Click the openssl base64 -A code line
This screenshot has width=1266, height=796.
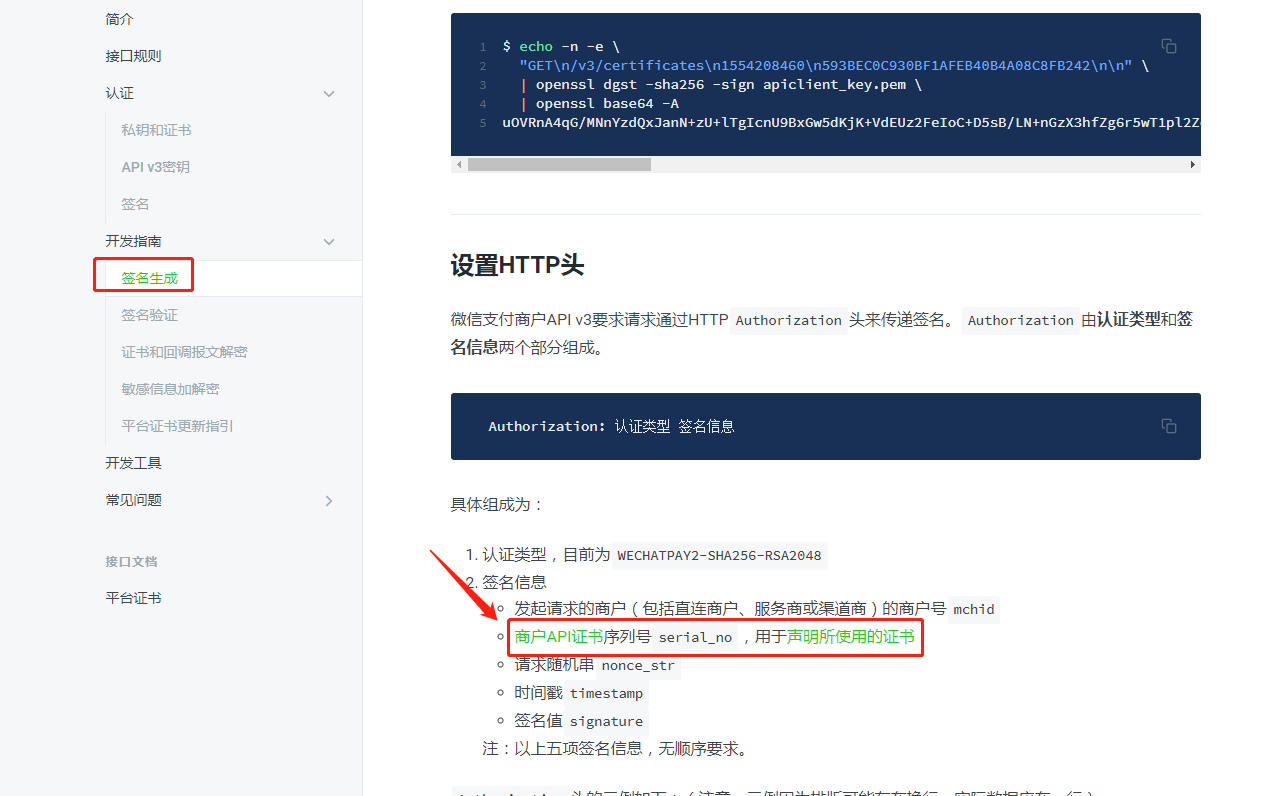tap(600, 103)
